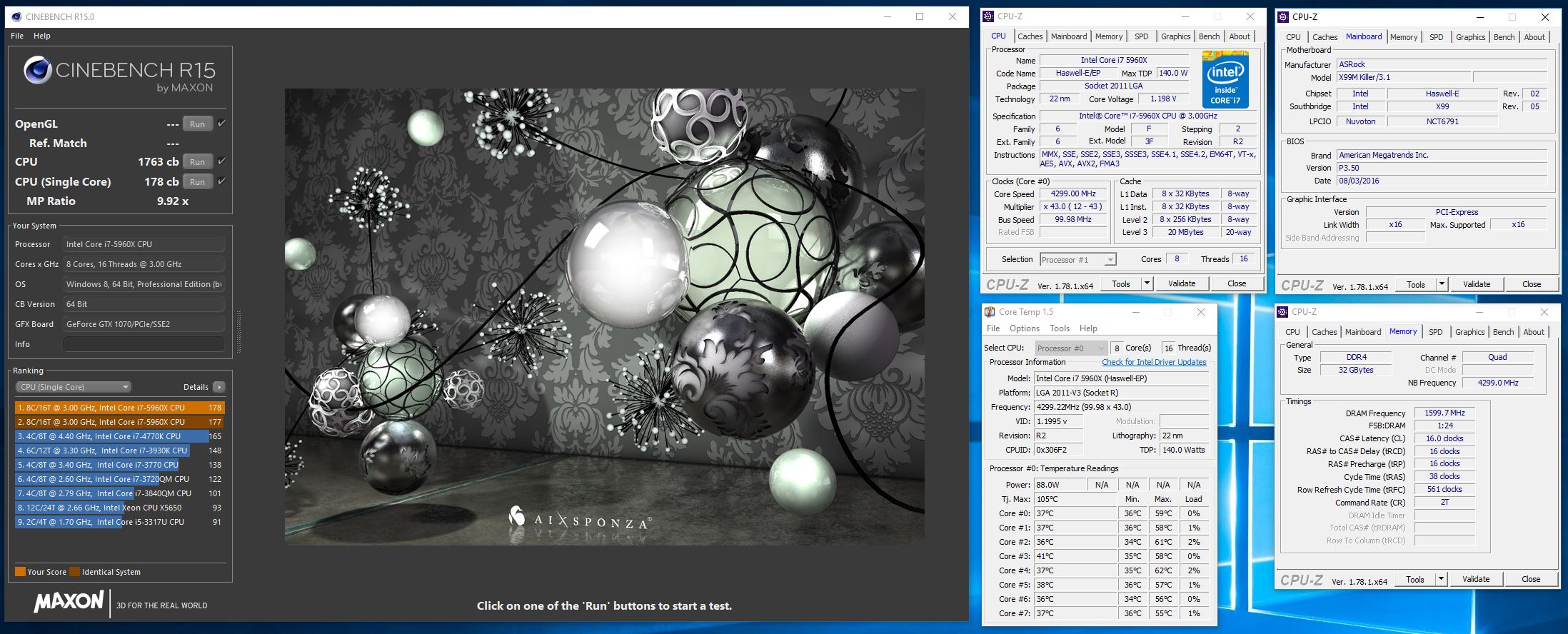Open the Tools menu in Core Temp
The height and width of the screenshot is (634, 1568).
coord(1060,328)
